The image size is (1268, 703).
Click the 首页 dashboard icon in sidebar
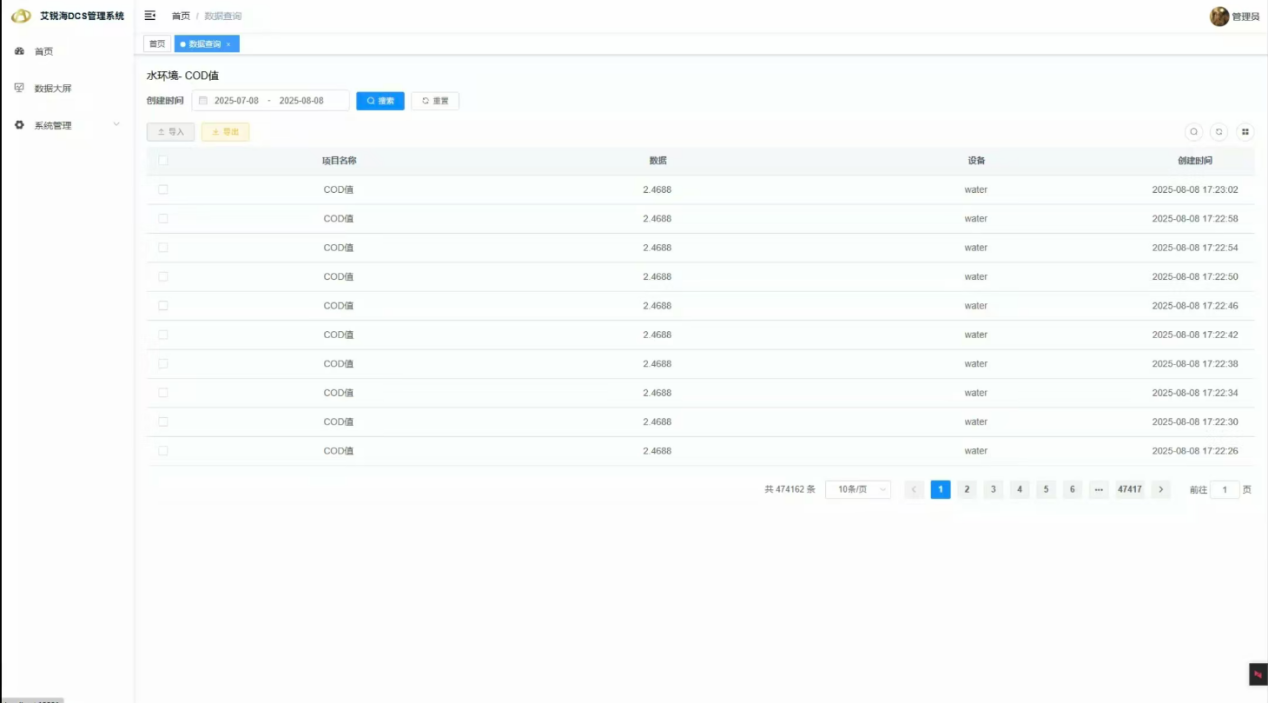(x=19, y=51)
